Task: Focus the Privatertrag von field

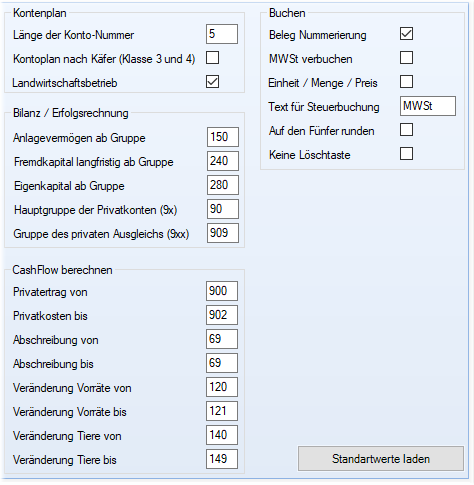Action: click(x=222, y=291)
